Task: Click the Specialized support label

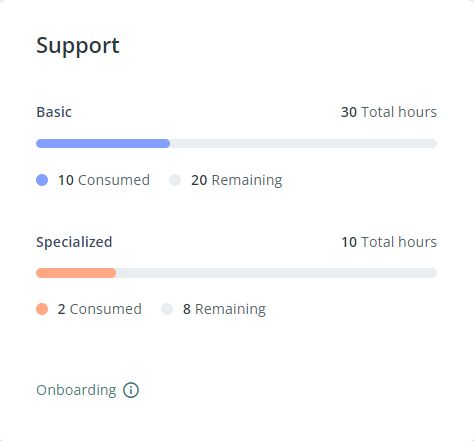Action: point(74,242)
